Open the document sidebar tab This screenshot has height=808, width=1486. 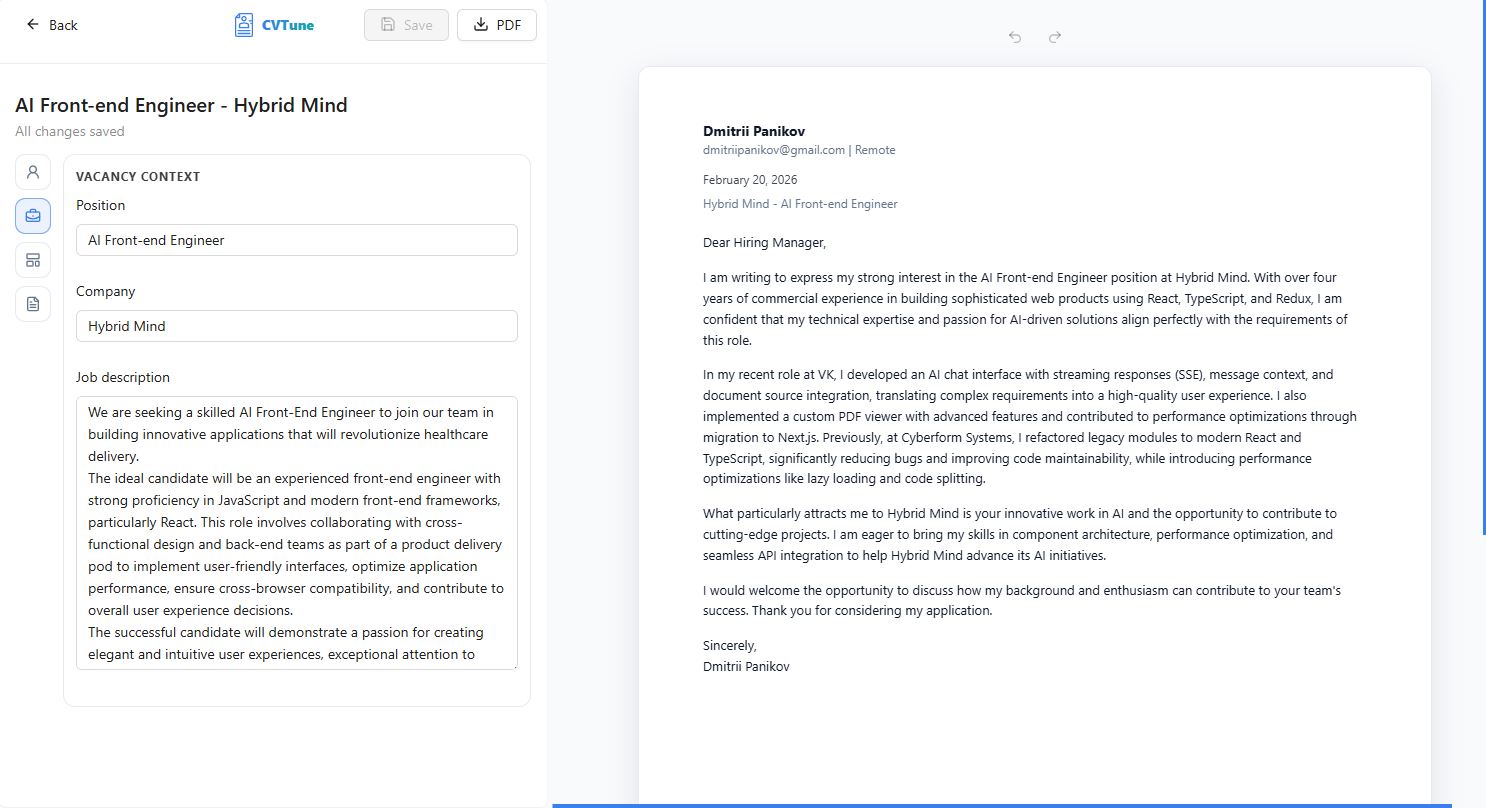33,304
